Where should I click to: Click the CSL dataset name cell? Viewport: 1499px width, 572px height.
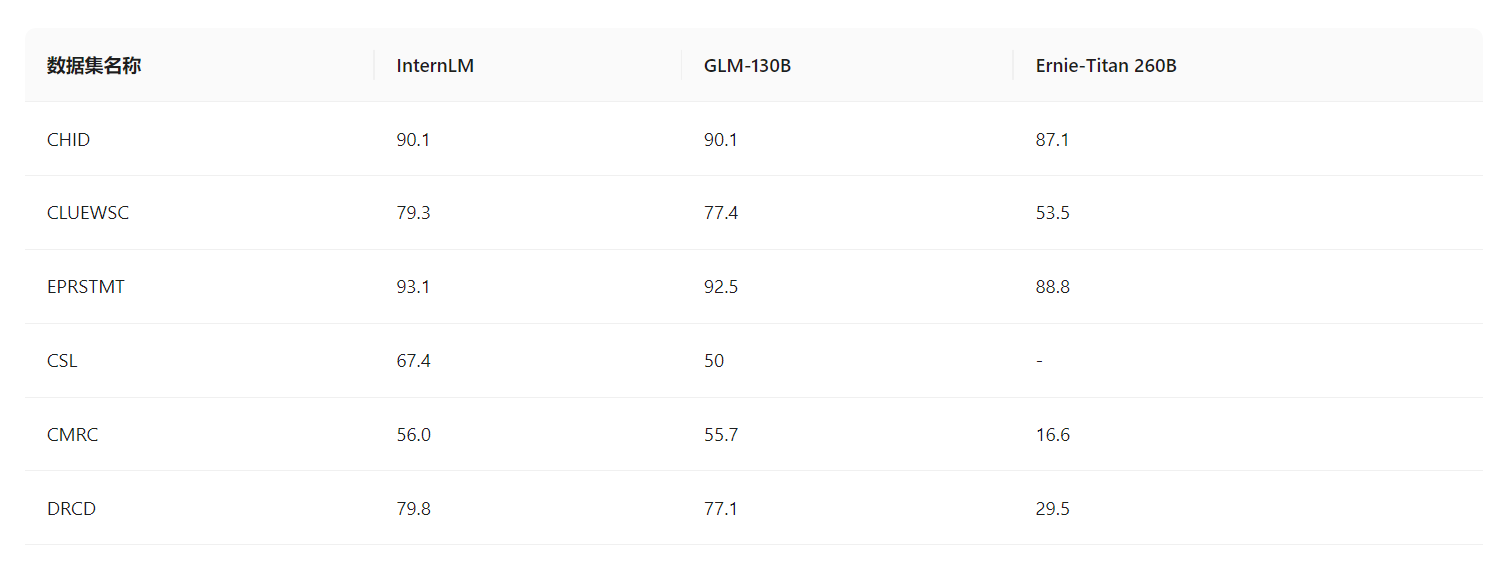point(62,361)
